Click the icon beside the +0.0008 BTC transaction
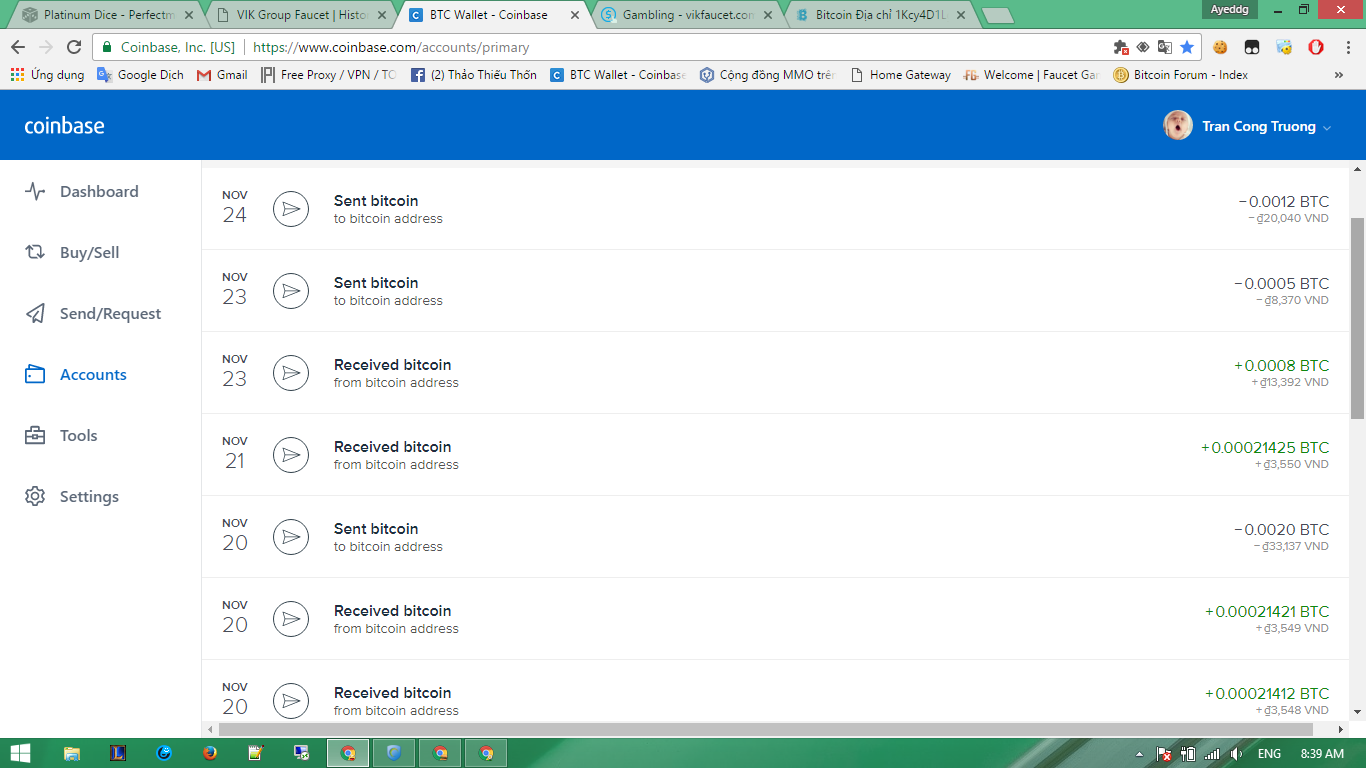The height and width of the screenshot is (768, 1366). (x=291, y=373)
